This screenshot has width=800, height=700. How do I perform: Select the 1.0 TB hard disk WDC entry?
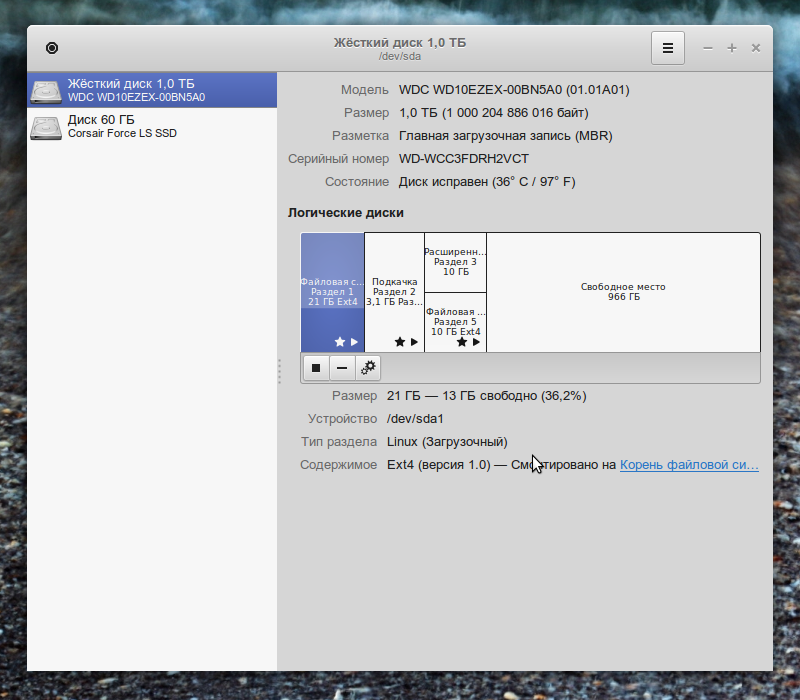click(x=150, y=90)
